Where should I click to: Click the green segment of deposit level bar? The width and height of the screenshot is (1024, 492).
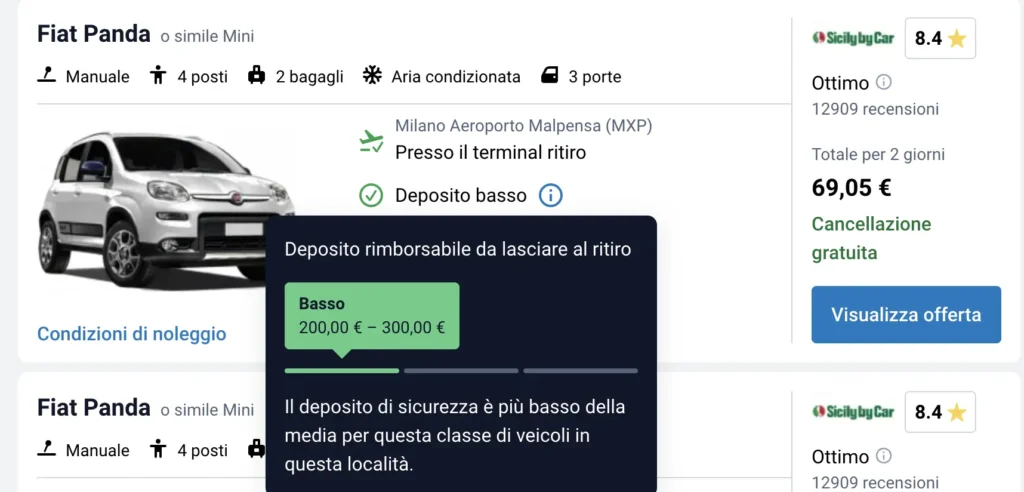(x=341, y=370)
